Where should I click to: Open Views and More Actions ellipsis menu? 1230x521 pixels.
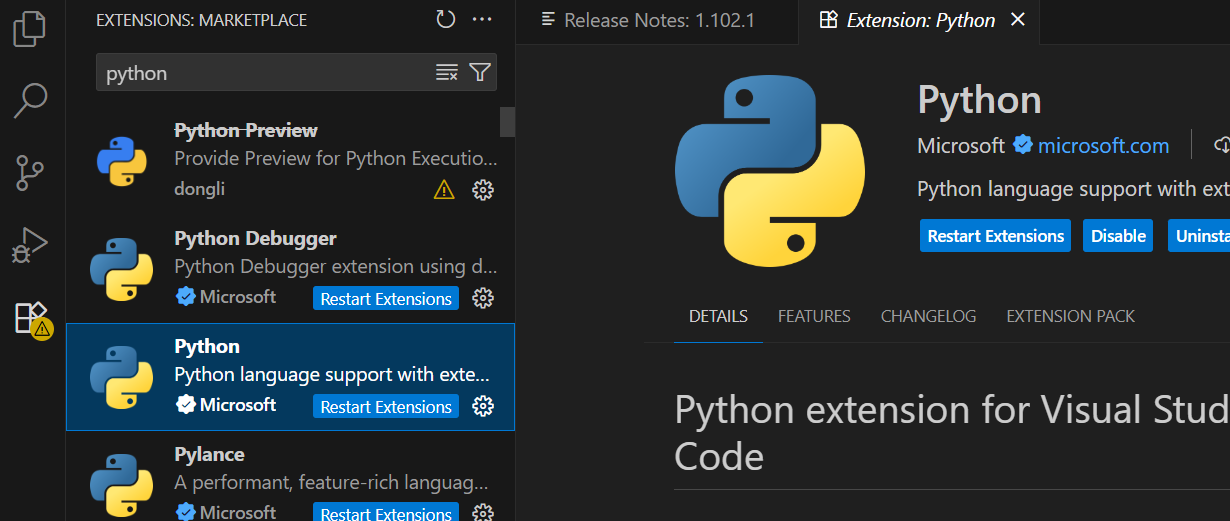[482, 19]
